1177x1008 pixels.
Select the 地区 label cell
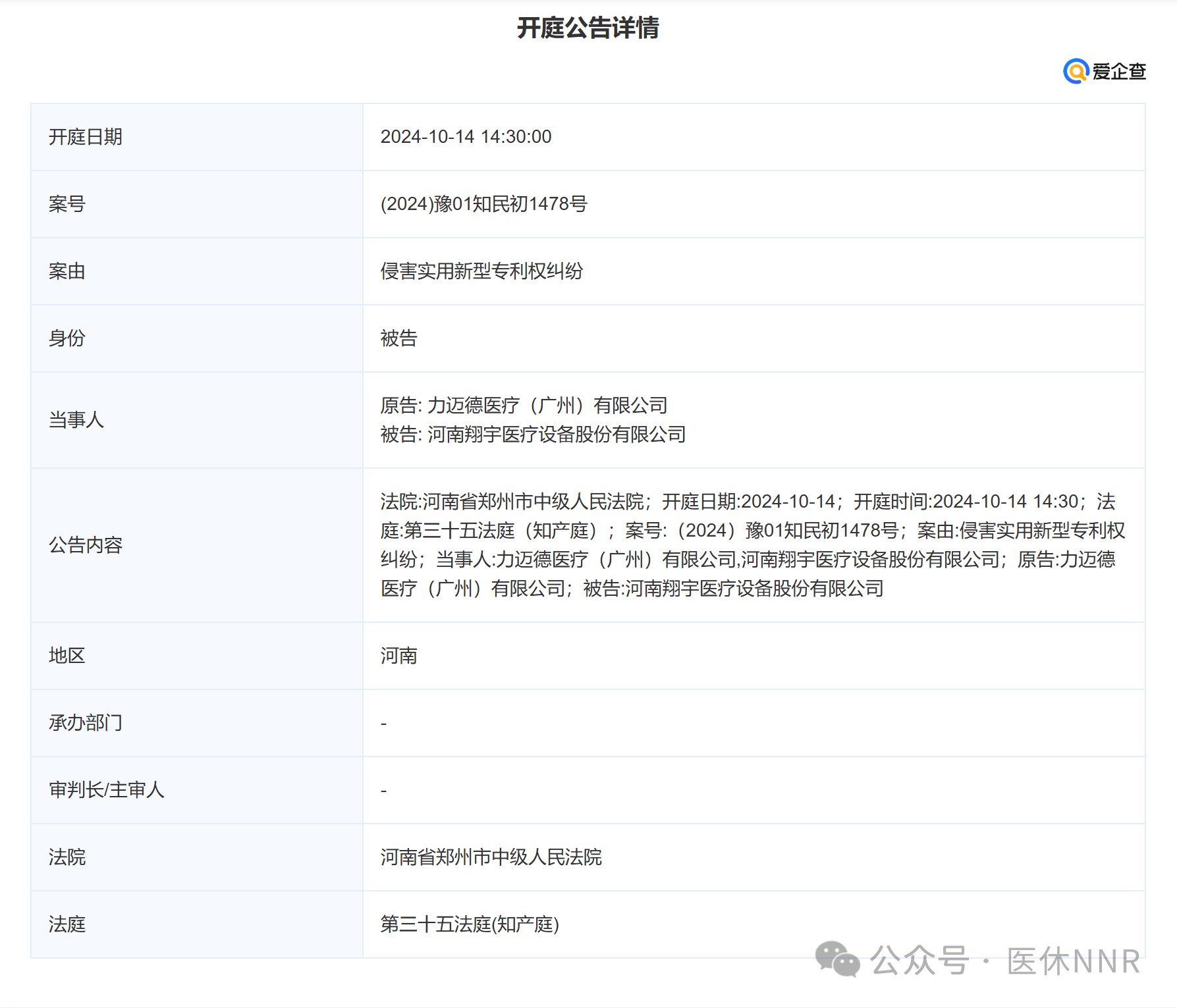(197, 656)
